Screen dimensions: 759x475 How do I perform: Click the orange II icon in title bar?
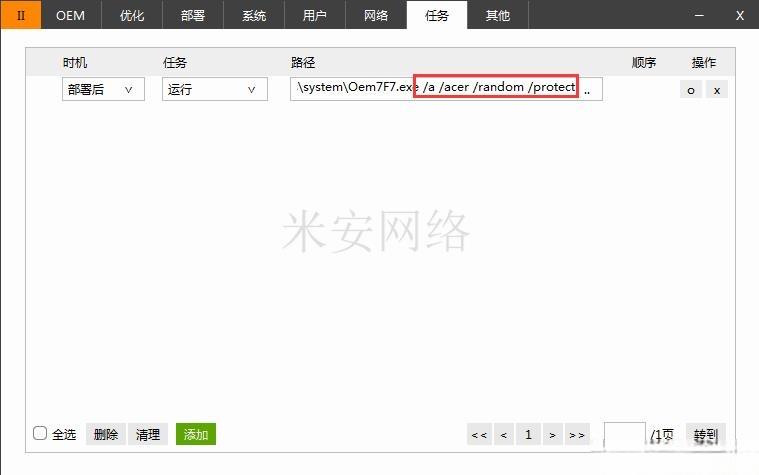[21, 15]
